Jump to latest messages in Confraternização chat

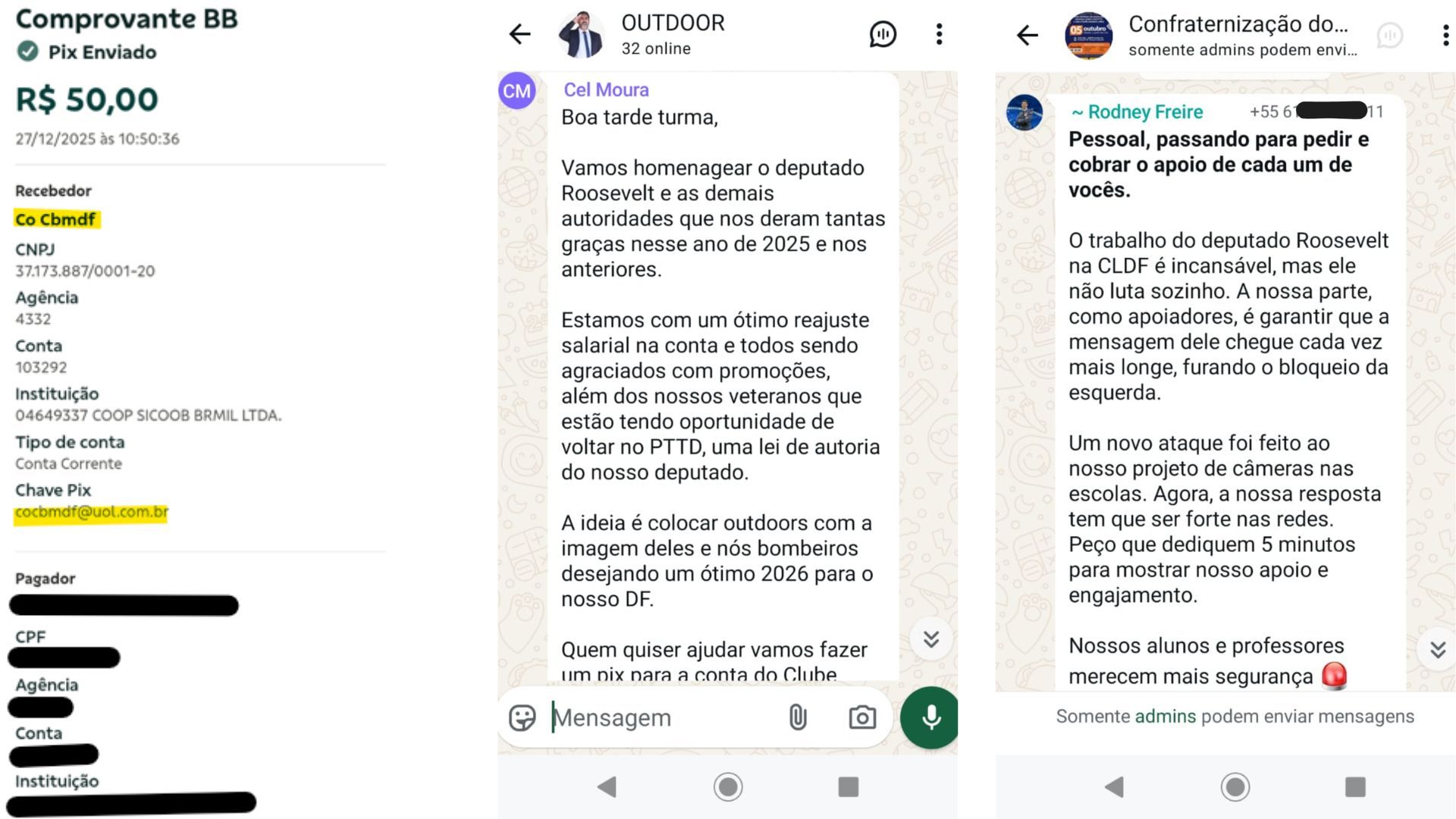[1437, 650]
